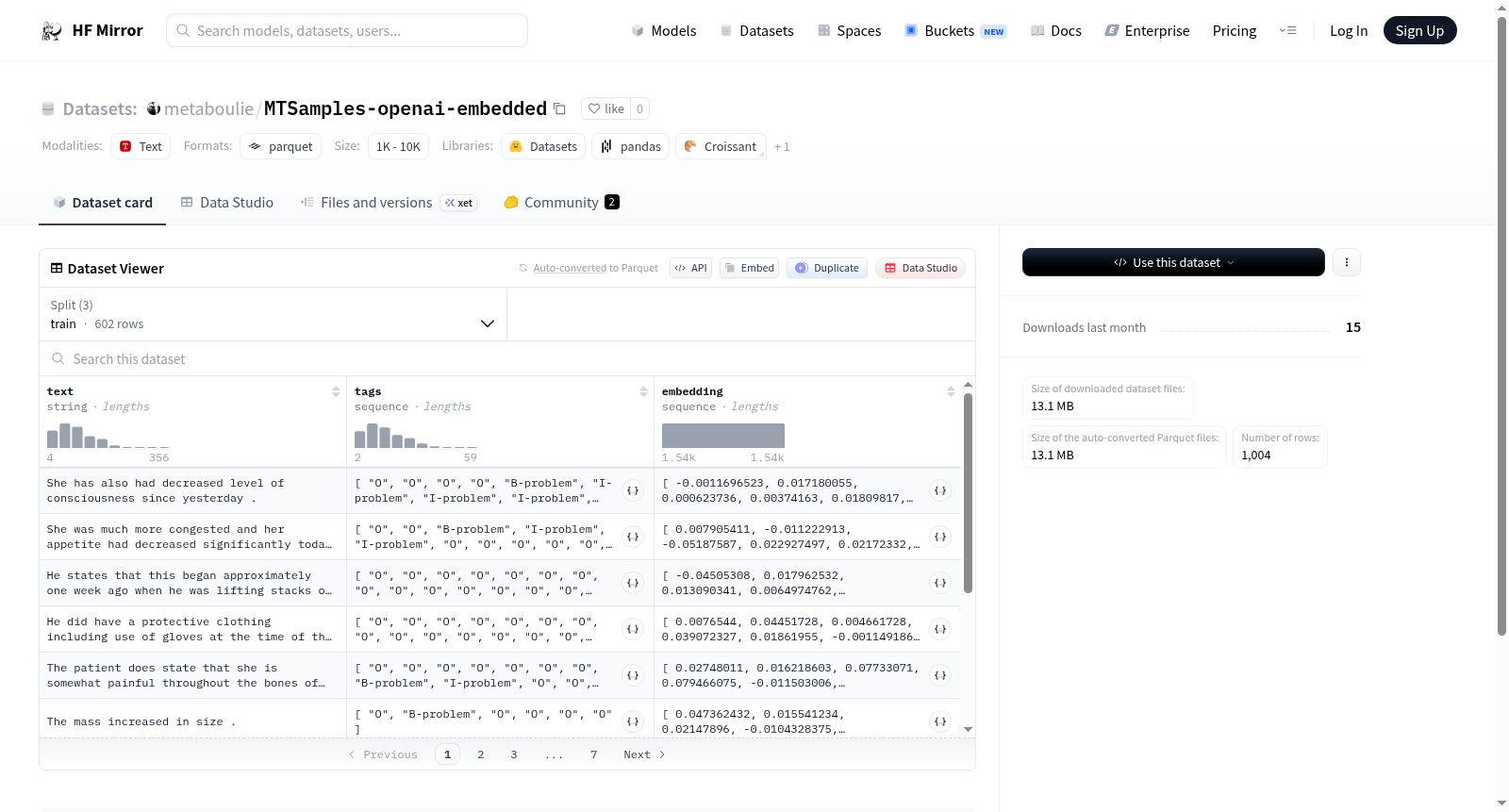
Task: Click the embedding length histogram bar
Action: point(723,436)
